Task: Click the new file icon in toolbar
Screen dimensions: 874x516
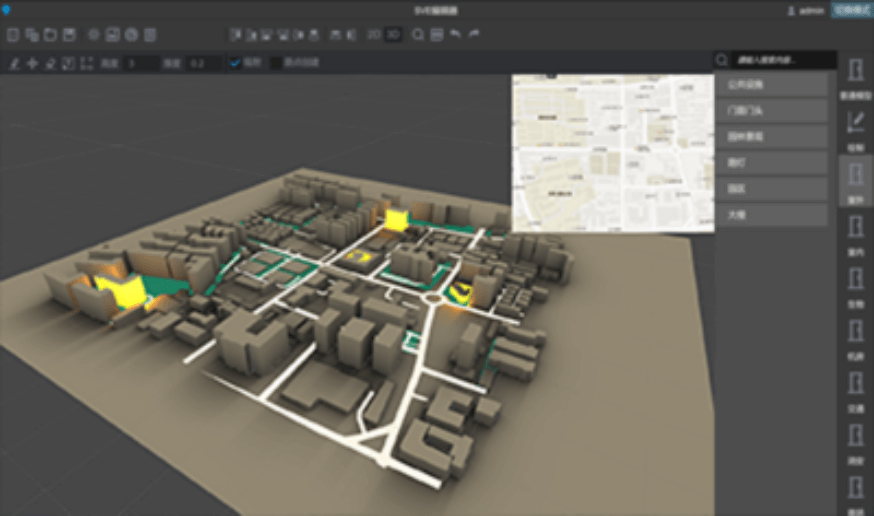Action: (13, 35)
